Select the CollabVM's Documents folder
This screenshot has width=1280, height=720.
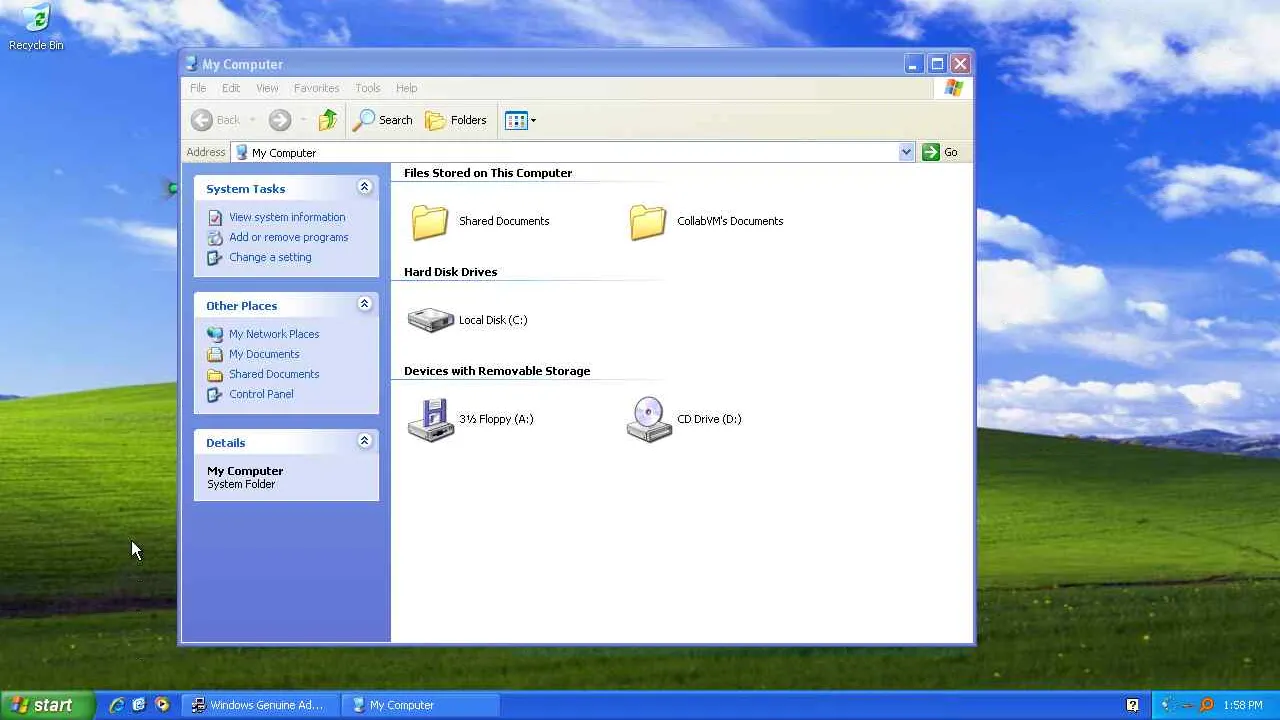coord(706,221)
